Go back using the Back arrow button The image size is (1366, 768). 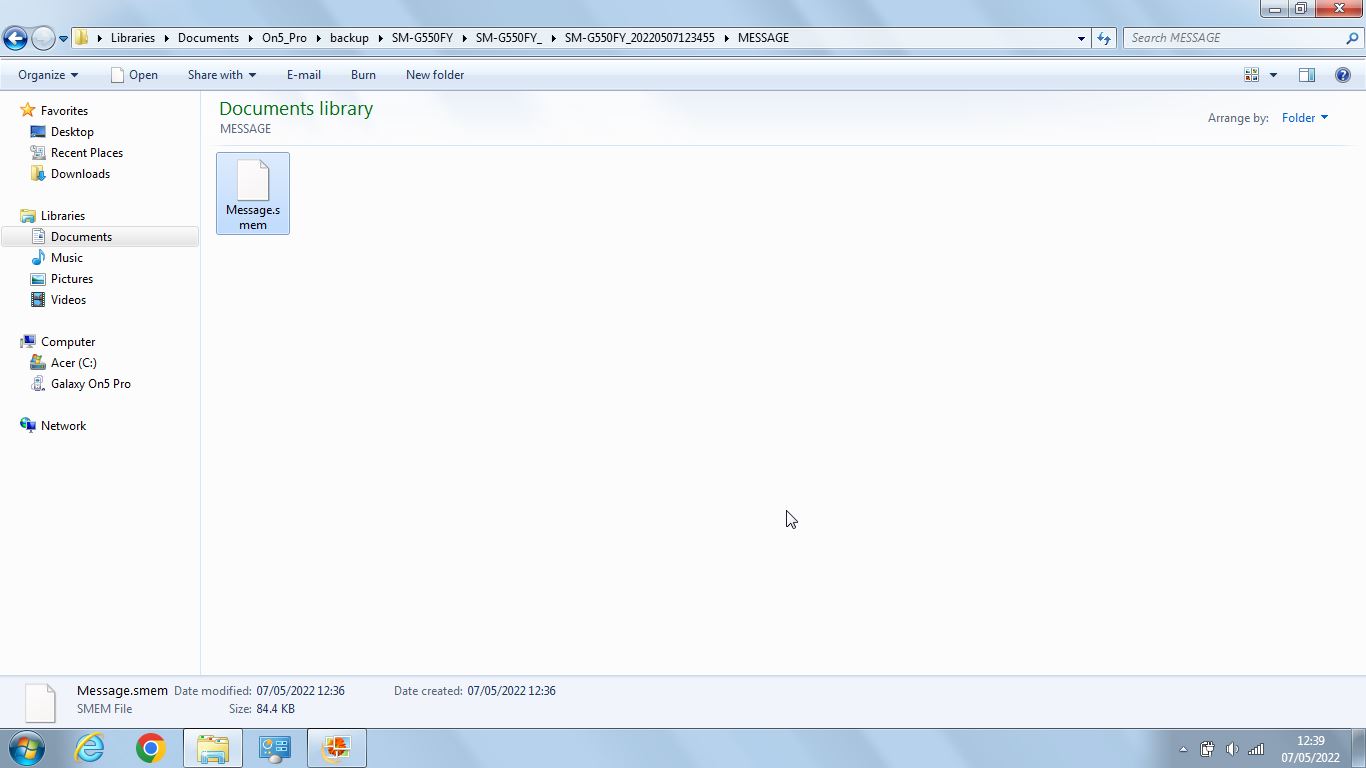(x=15, y=38)
